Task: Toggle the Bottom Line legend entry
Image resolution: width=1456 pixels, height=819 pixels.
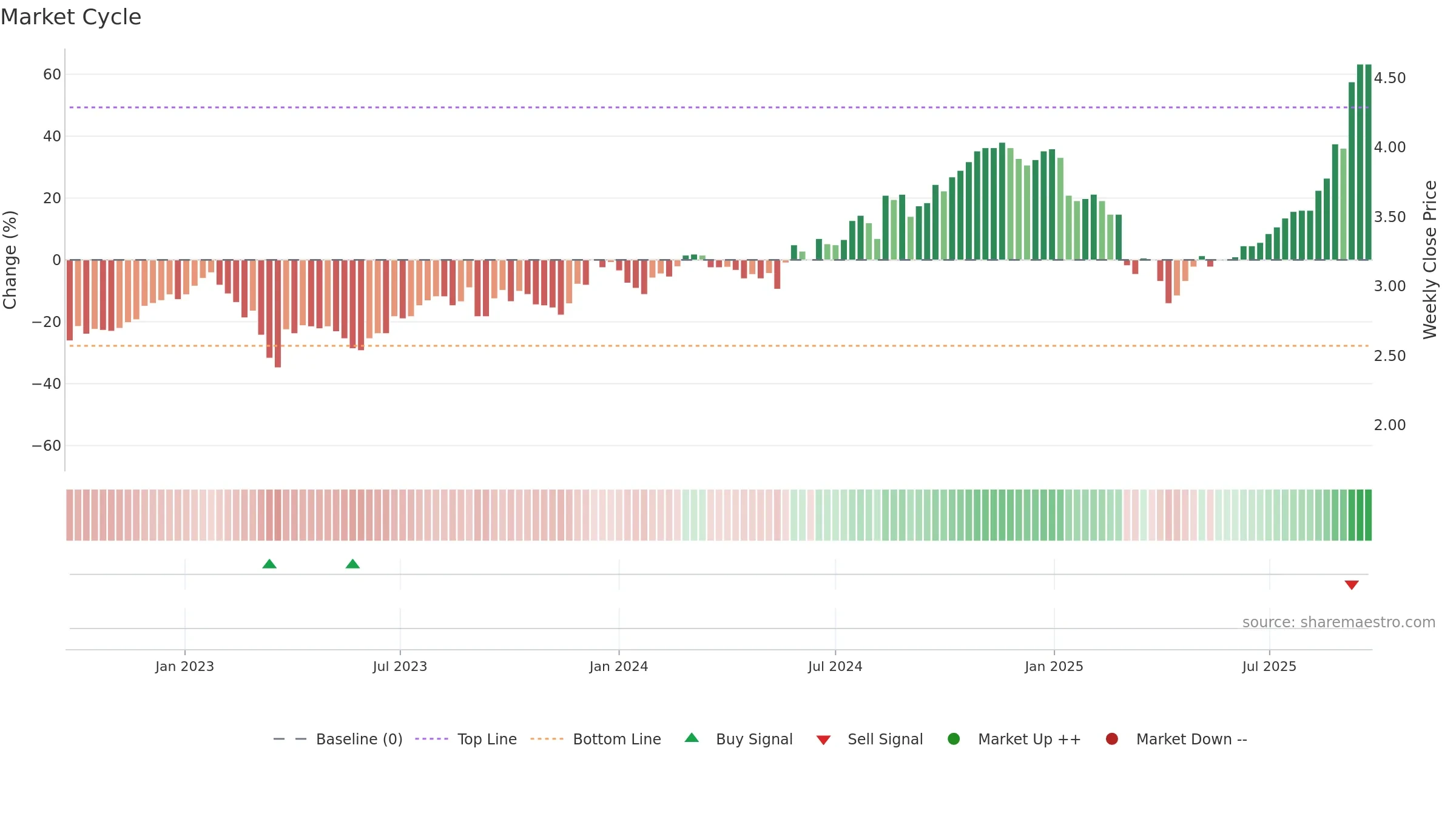Action: 596,739
